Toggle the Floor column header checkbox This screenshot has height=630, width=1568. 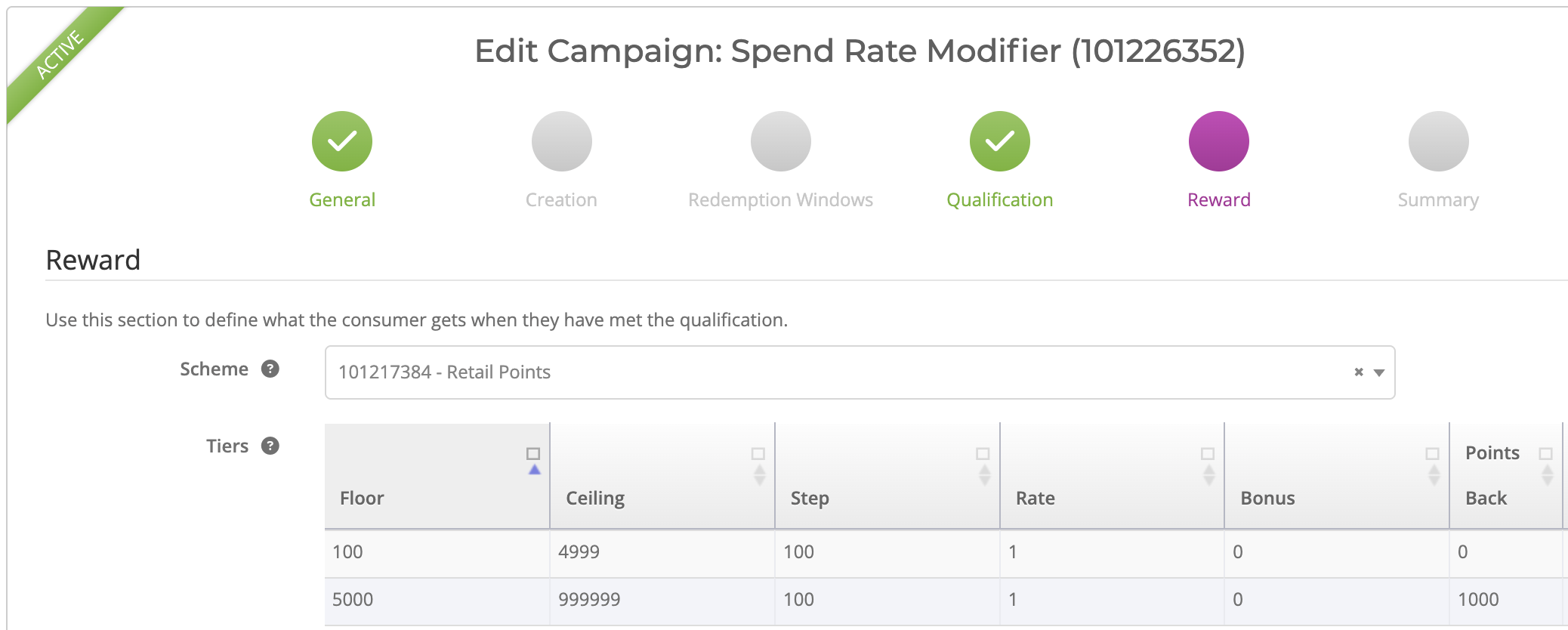533,453
